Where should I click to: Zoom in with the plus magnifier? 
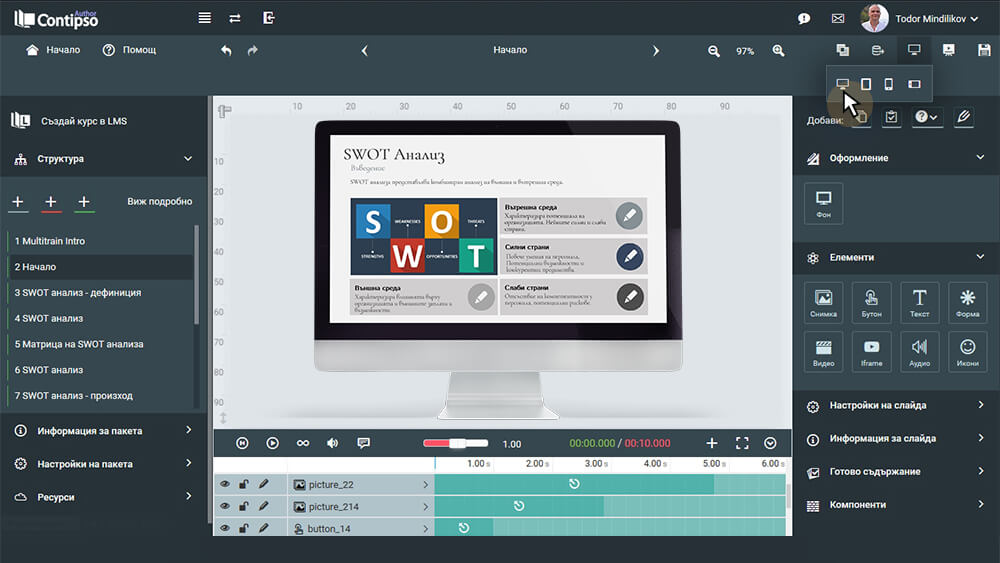[x=778, y=50]
